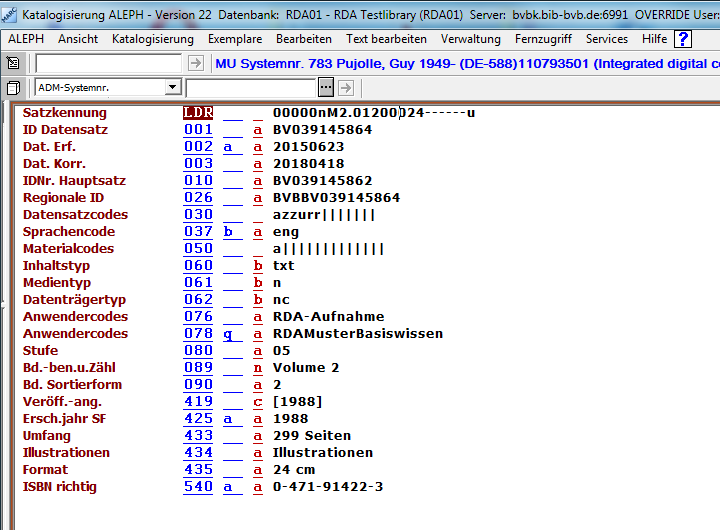720x530 pixels.
Task: Click the small icon left of ADM-Systemnr. dropdown
Action: [x=13, y=88]
